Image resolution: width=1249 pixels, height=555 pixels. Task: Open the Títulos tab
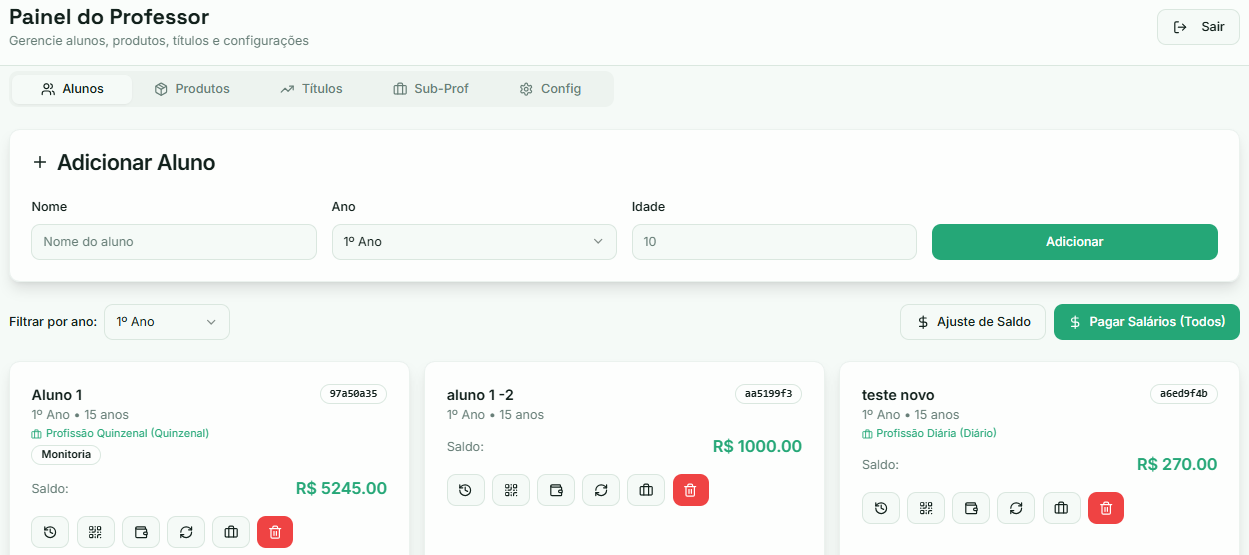311,89
